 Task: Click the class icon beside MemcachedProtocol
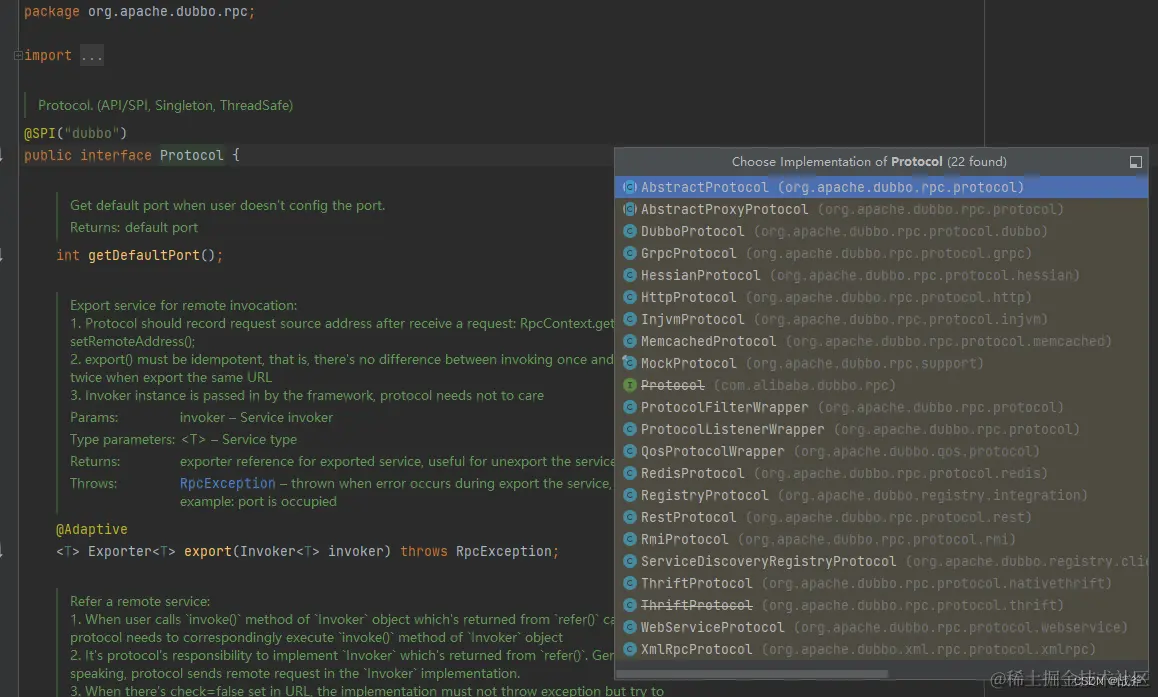tap(630, 341)
